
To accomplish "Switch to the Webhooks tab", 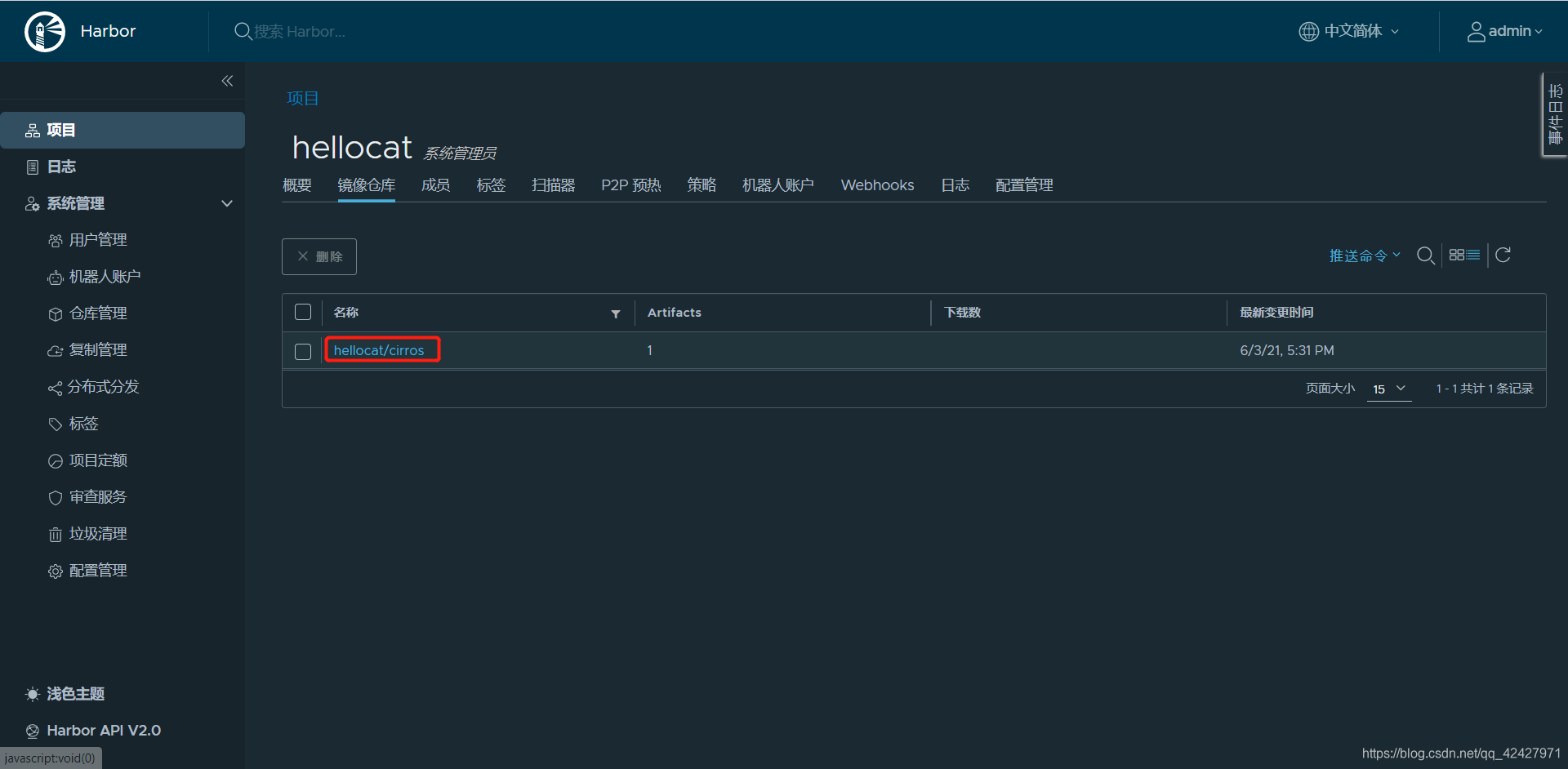I will [x=877, y=185].
